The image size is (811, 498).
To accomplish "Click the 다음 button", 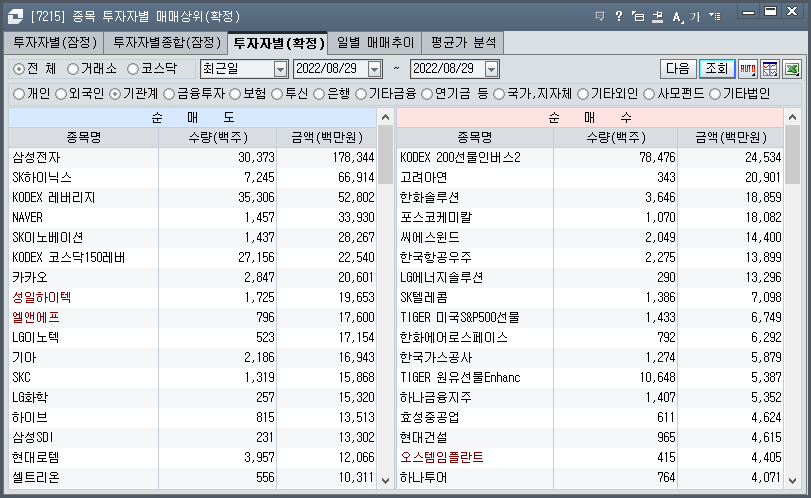I will coord(678,69).
